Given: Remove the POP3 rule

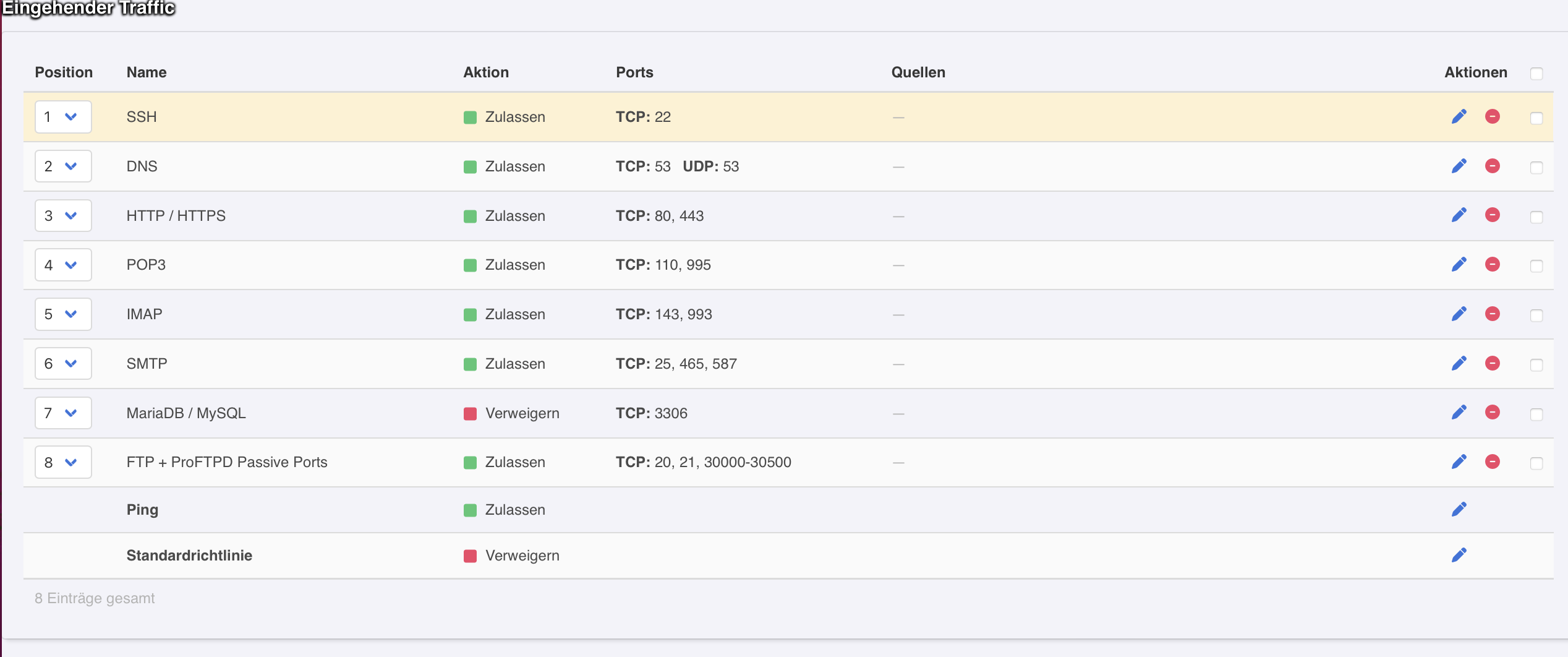Looking at the screenshot, I should (1492, 264).
